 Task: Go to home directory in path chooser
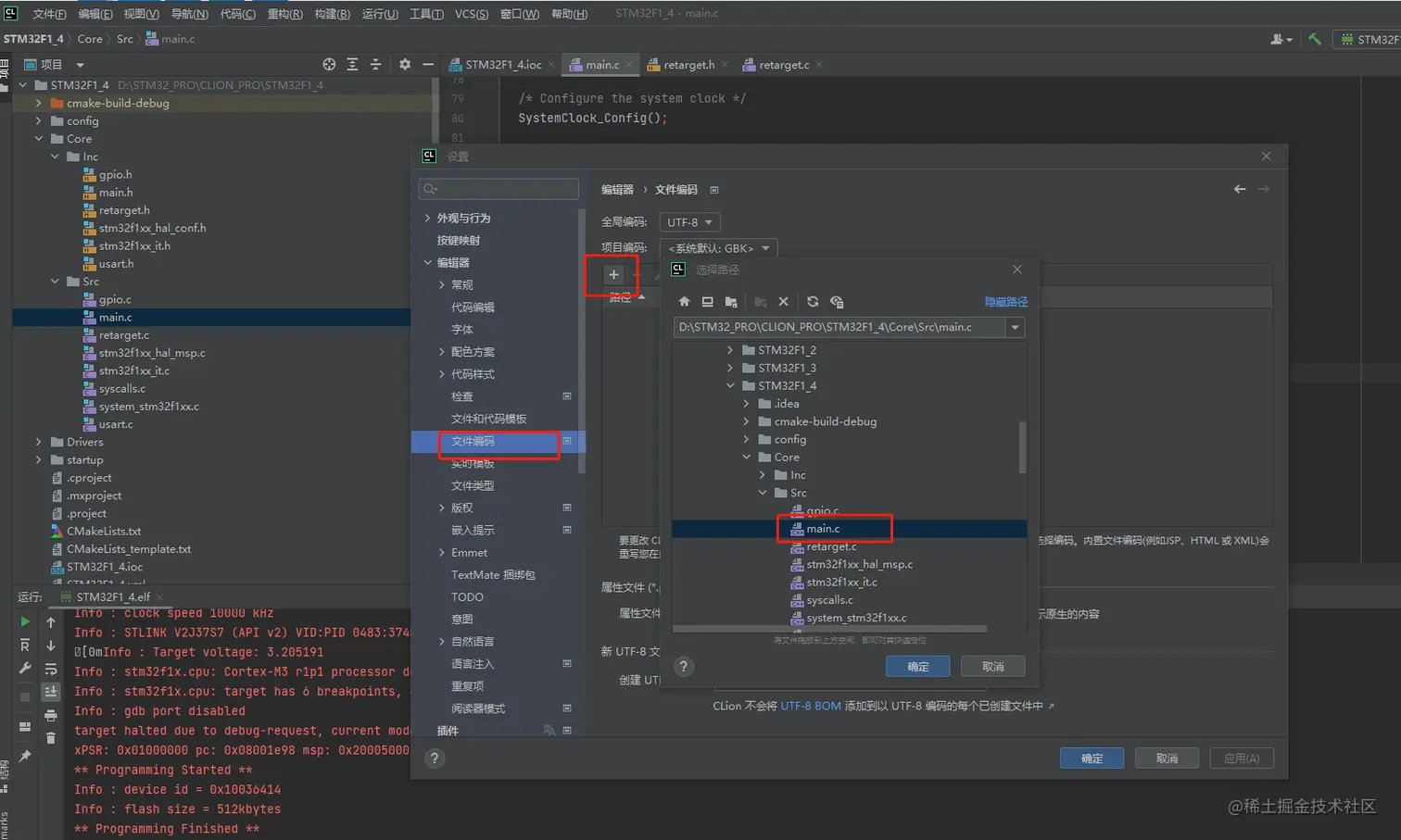pyautogui.click(x=684, y=302)
